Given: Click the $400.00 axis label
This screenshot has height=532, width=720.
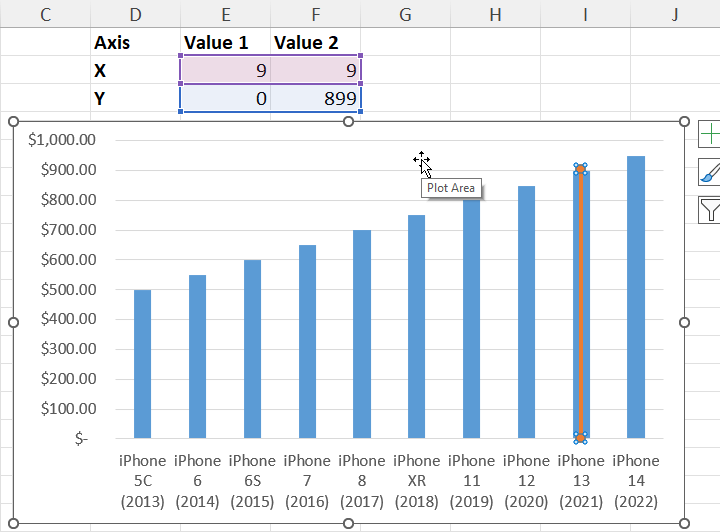Looking at the screenshot, I should coord(68,319).
